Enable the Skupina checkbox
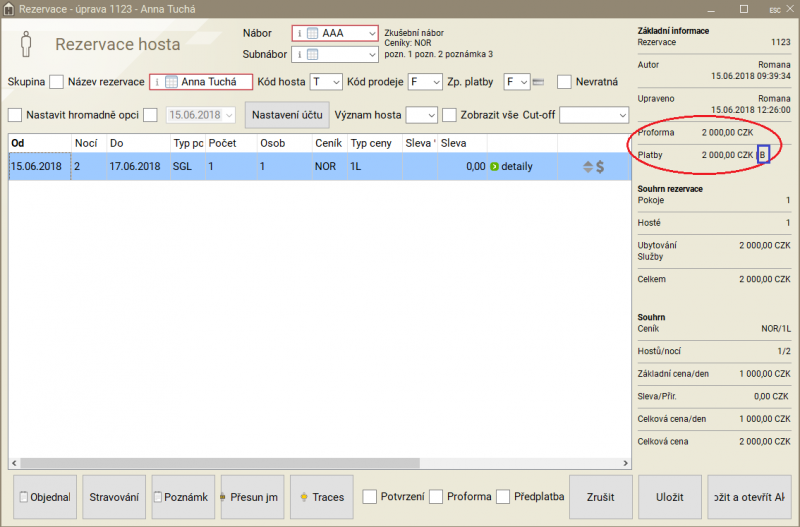Viewport: 800px width, 527px height. (x=57, y=82)
